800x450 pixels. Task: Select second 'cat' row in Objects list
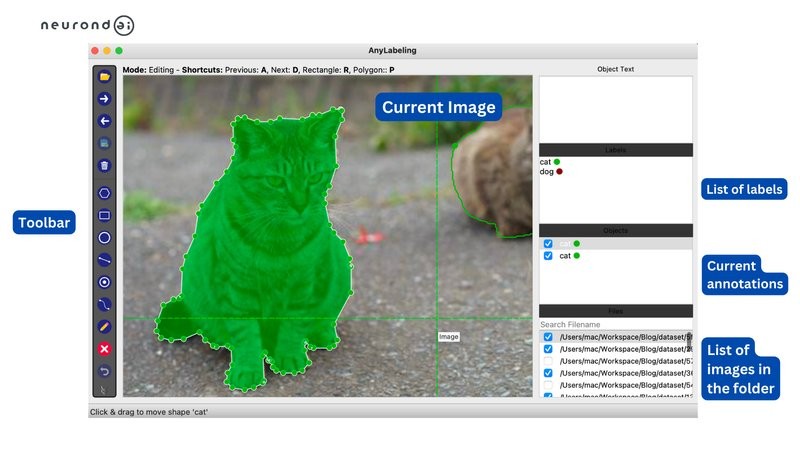click(616, 256)
